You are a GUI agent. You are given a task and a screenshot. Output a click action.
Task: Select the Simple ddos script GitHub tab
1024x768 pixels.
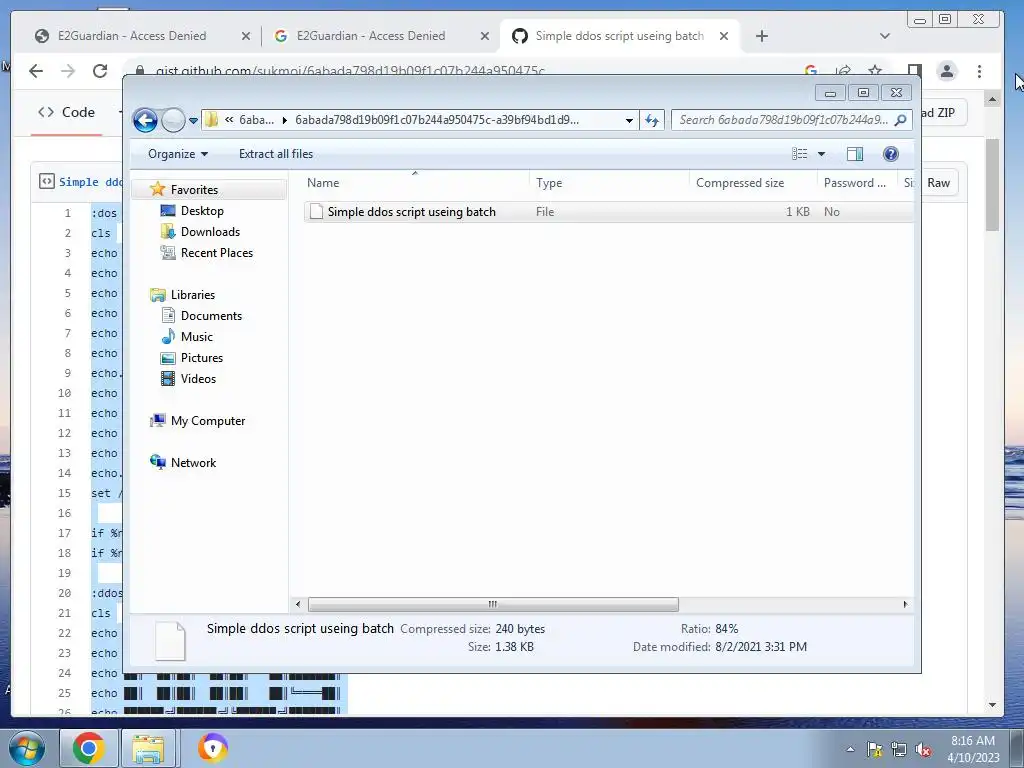(x=619, y=36)
